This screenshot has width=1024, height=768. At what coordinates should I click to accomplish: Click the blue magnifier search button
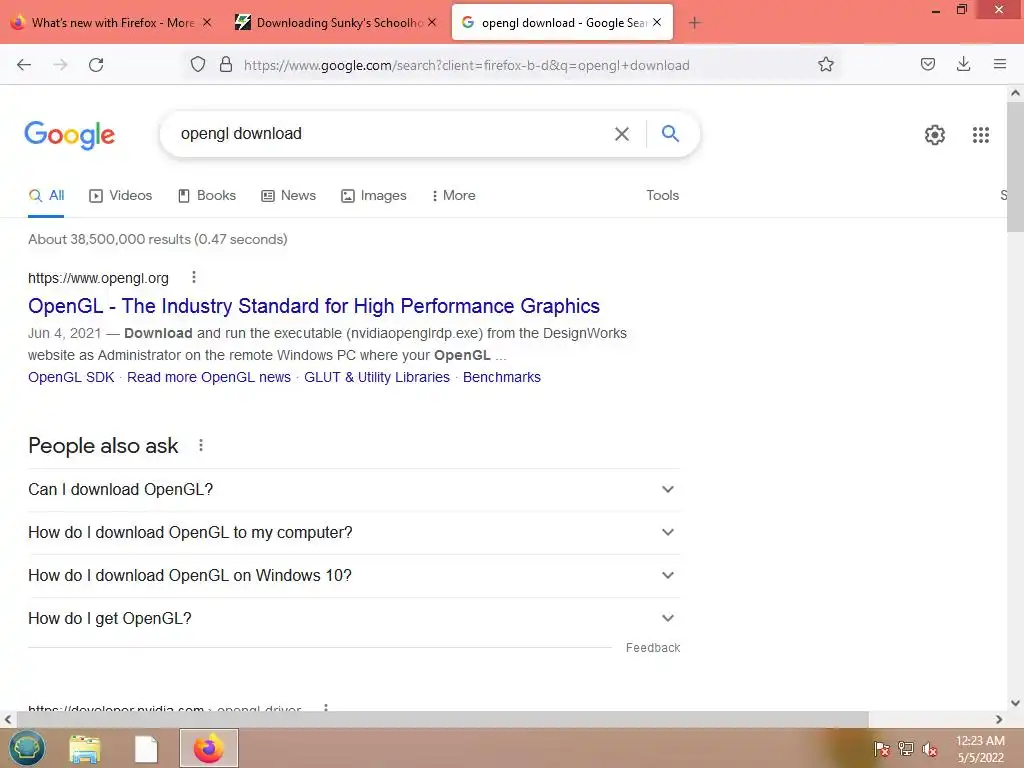(670, 133)
